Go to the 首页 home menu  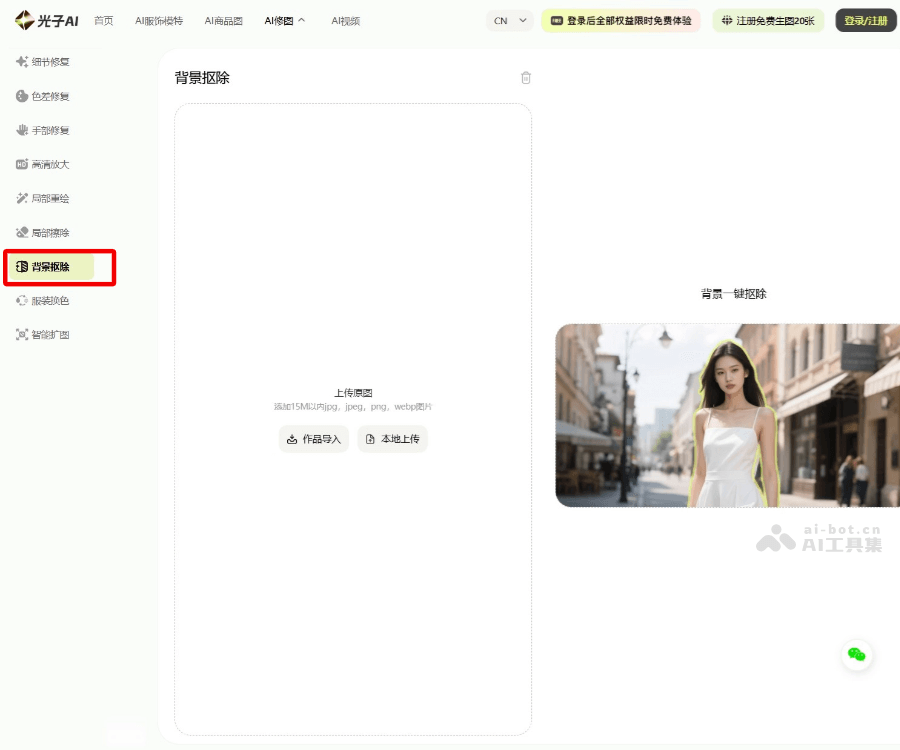(x=103, y=19)
